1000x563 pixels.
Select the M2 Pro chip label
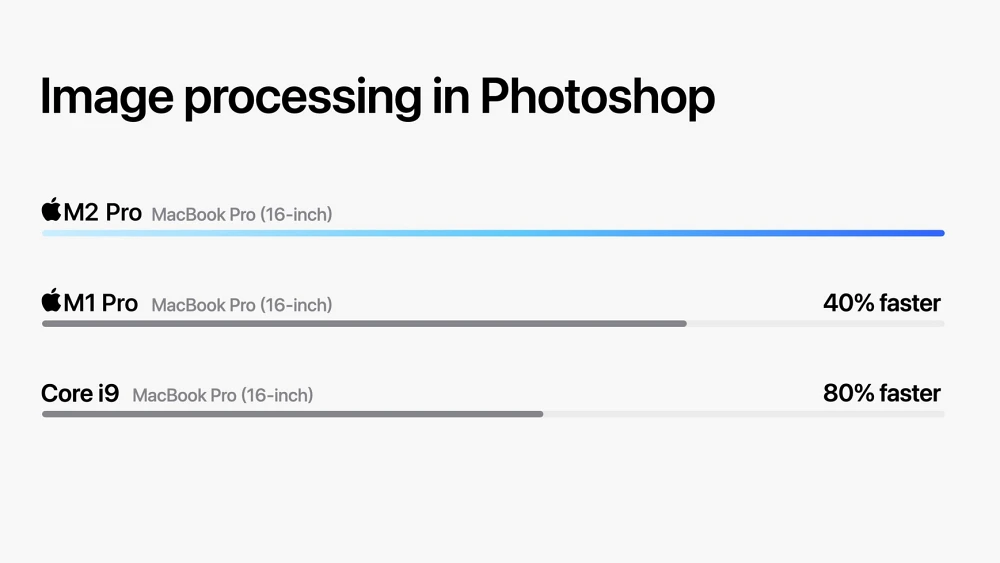[x=102, y=212]
